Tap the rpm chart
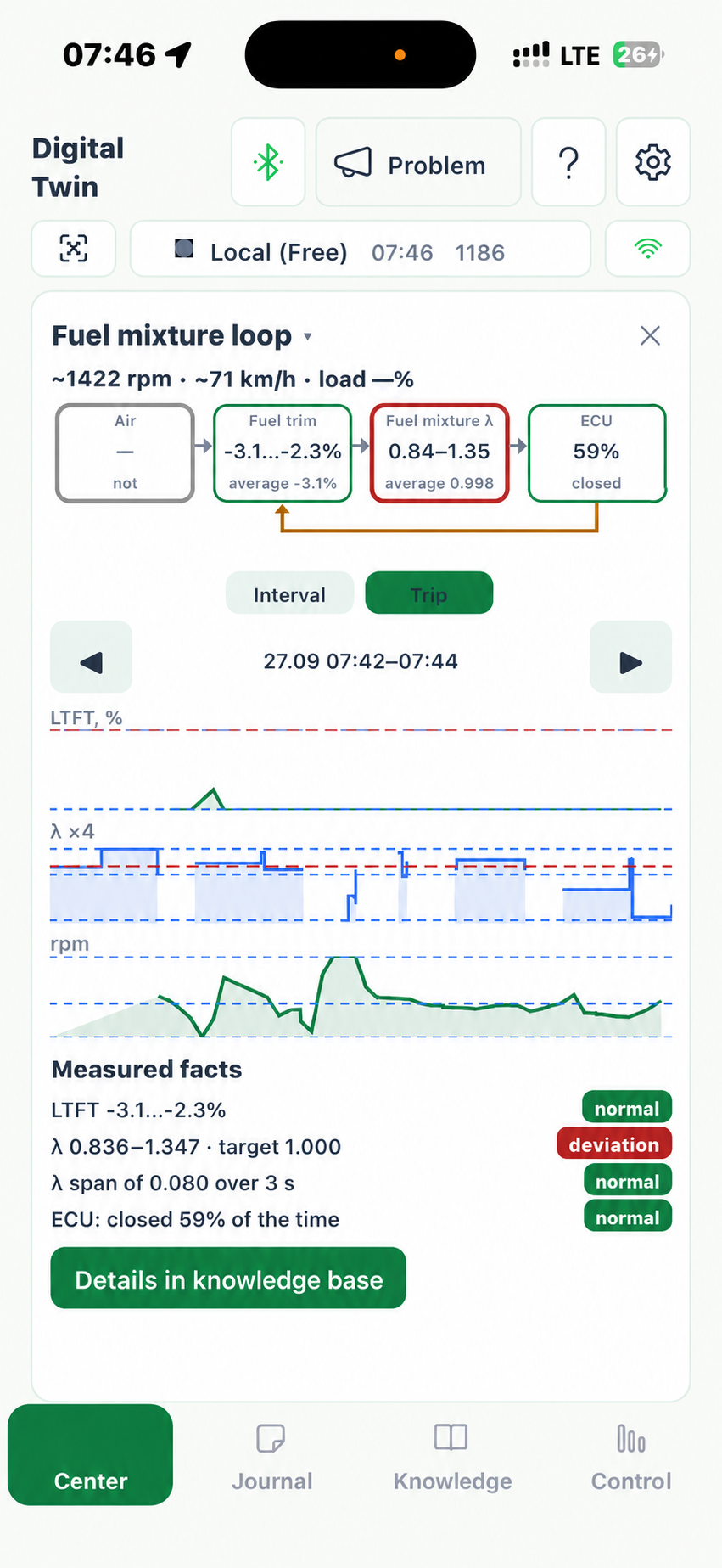Viewport: 722px width, 1568px height. [x=361, y=997]
